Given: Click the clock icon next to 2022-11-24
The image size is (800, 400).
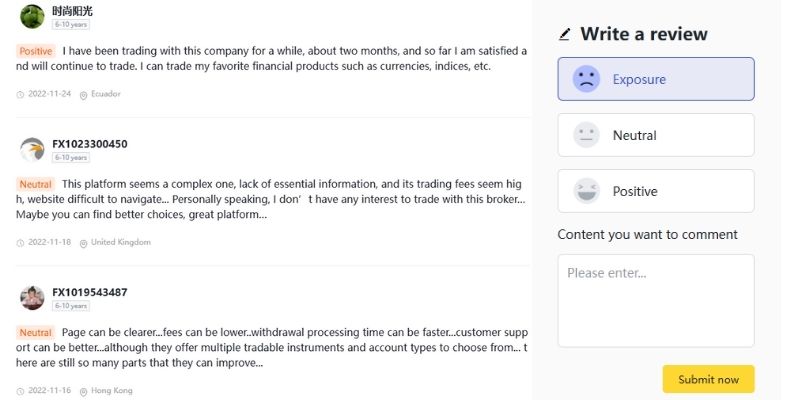Looking at the screenshot, I should coord(20,94).
